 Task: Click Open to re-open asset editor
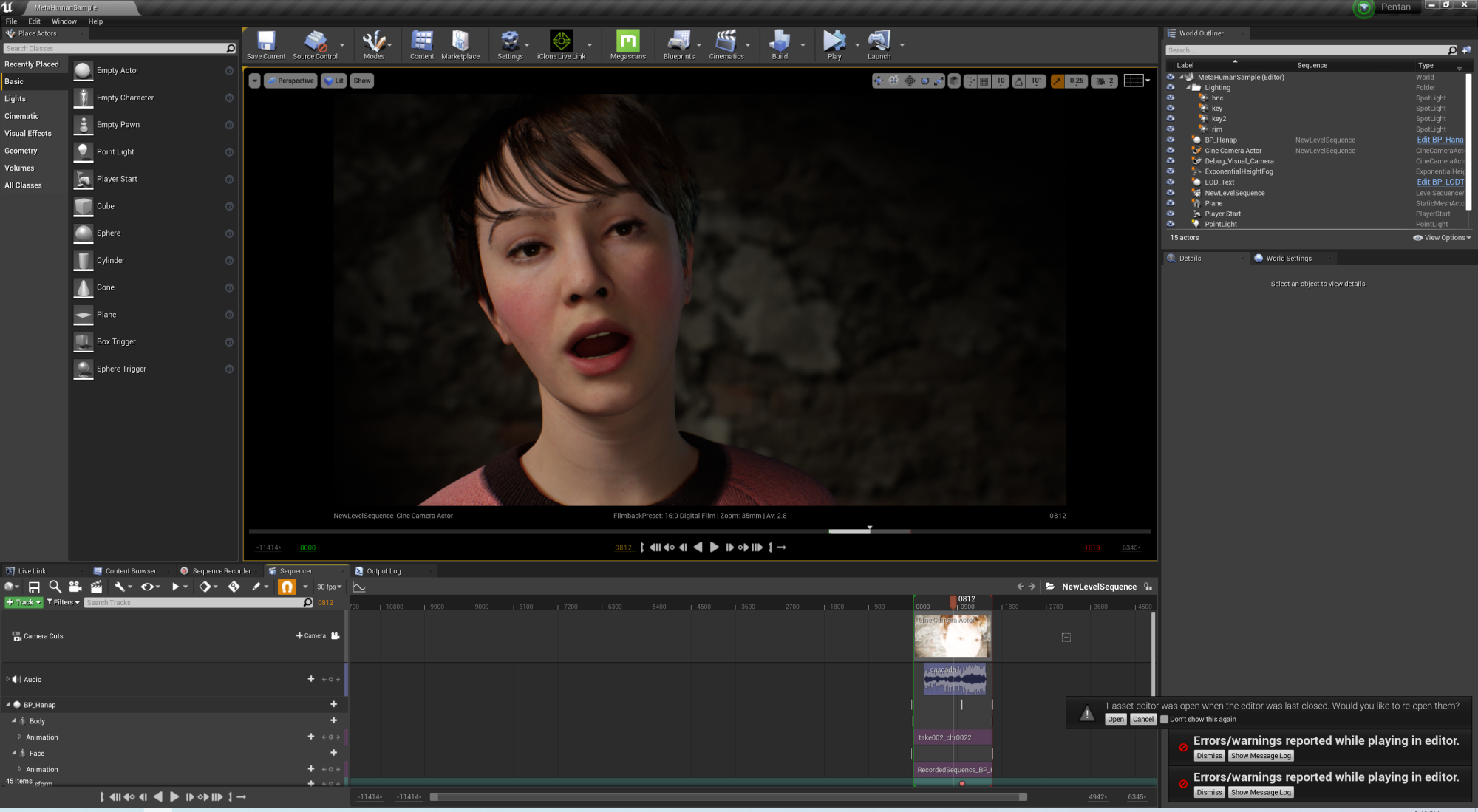coord(1116,720)
